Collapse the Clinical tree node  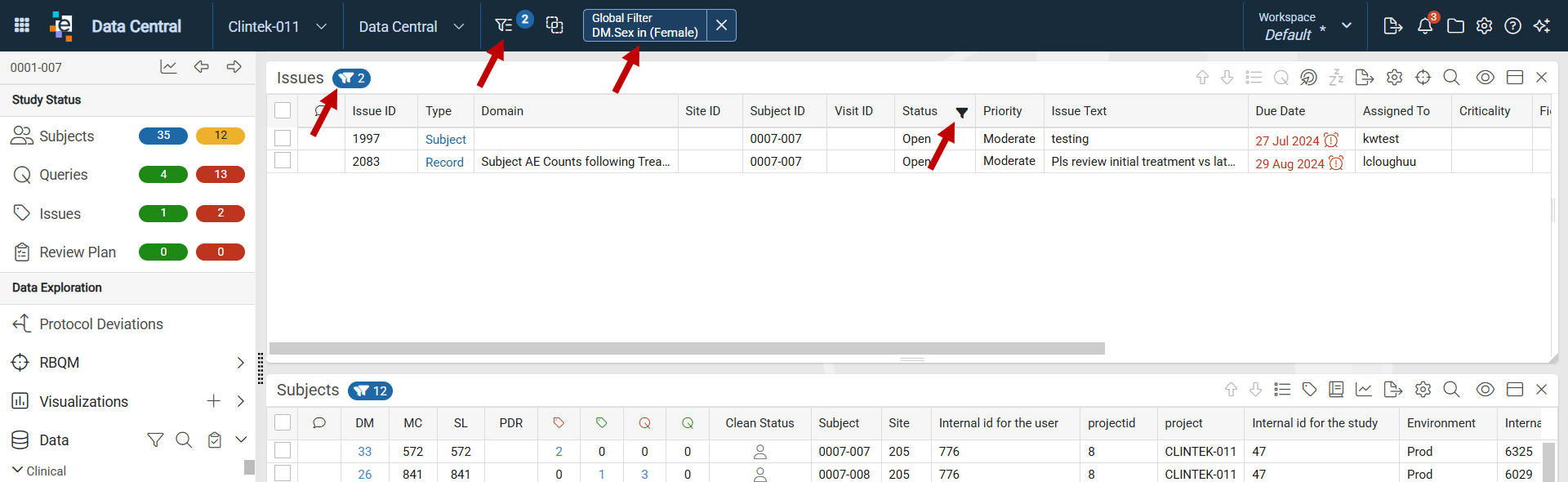[x=18, y=470]
